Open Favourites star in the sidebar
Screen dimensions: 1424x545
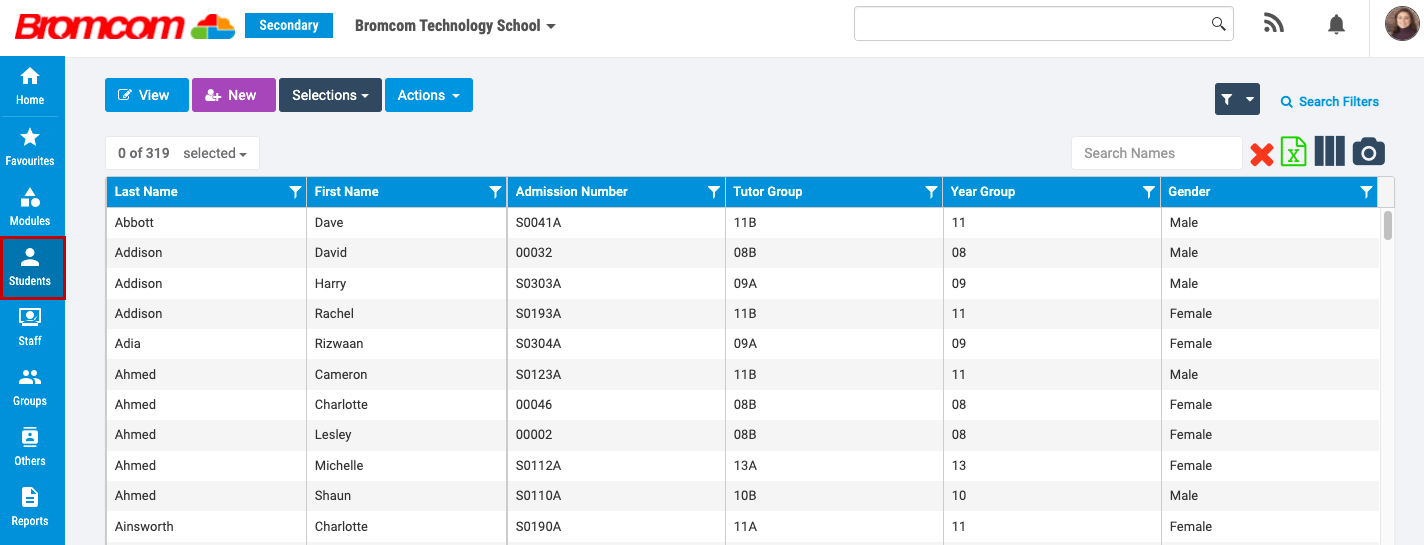(x=30, y=146)
